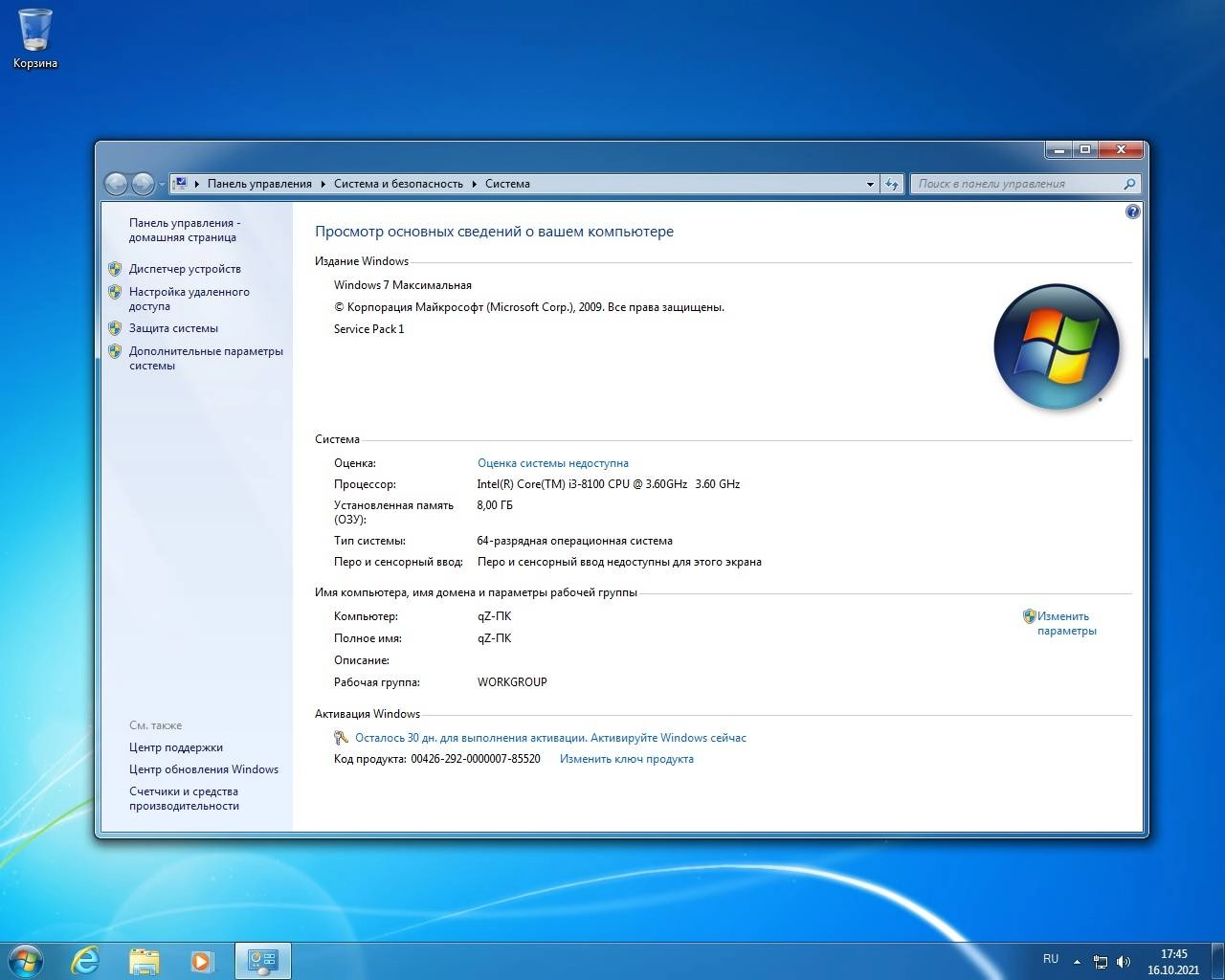Go to Система и безопасность breadcrumb
The width and height of the screenshot is (1225, 980).
[x=398, y=184]
